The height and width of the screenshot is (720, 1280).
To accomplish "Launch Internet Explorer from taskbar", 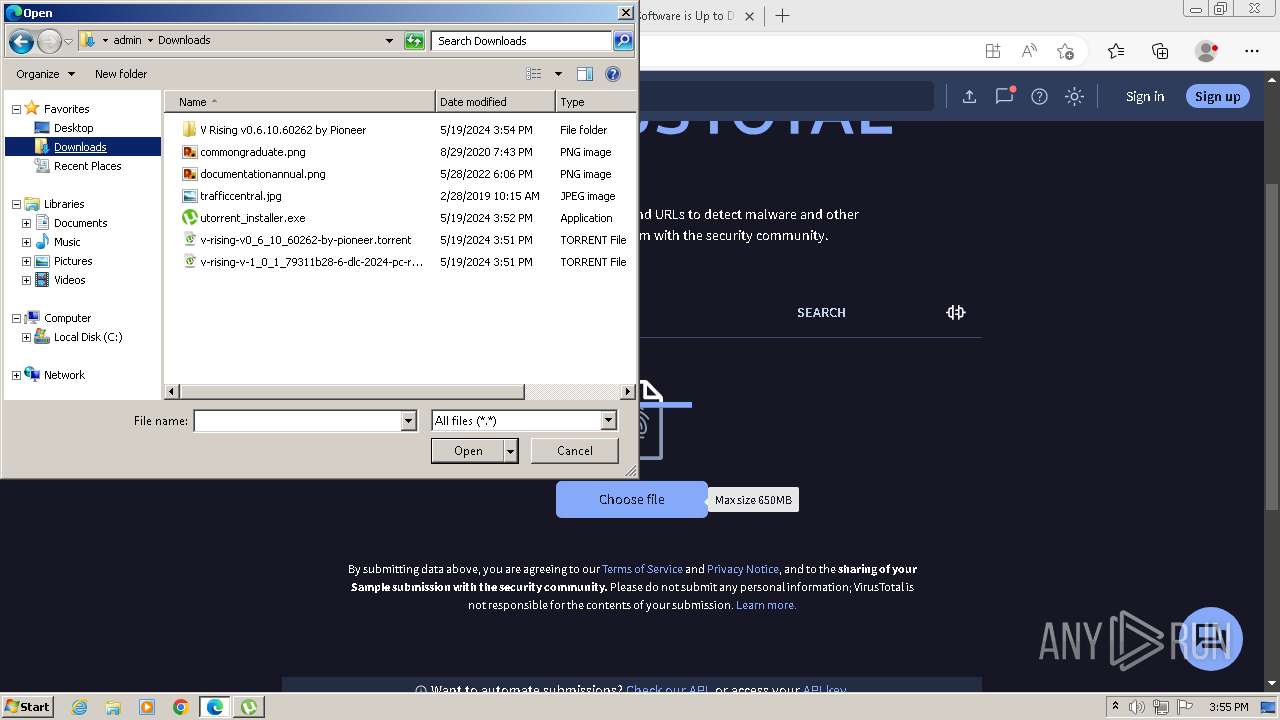I will [x=79, y=707].
